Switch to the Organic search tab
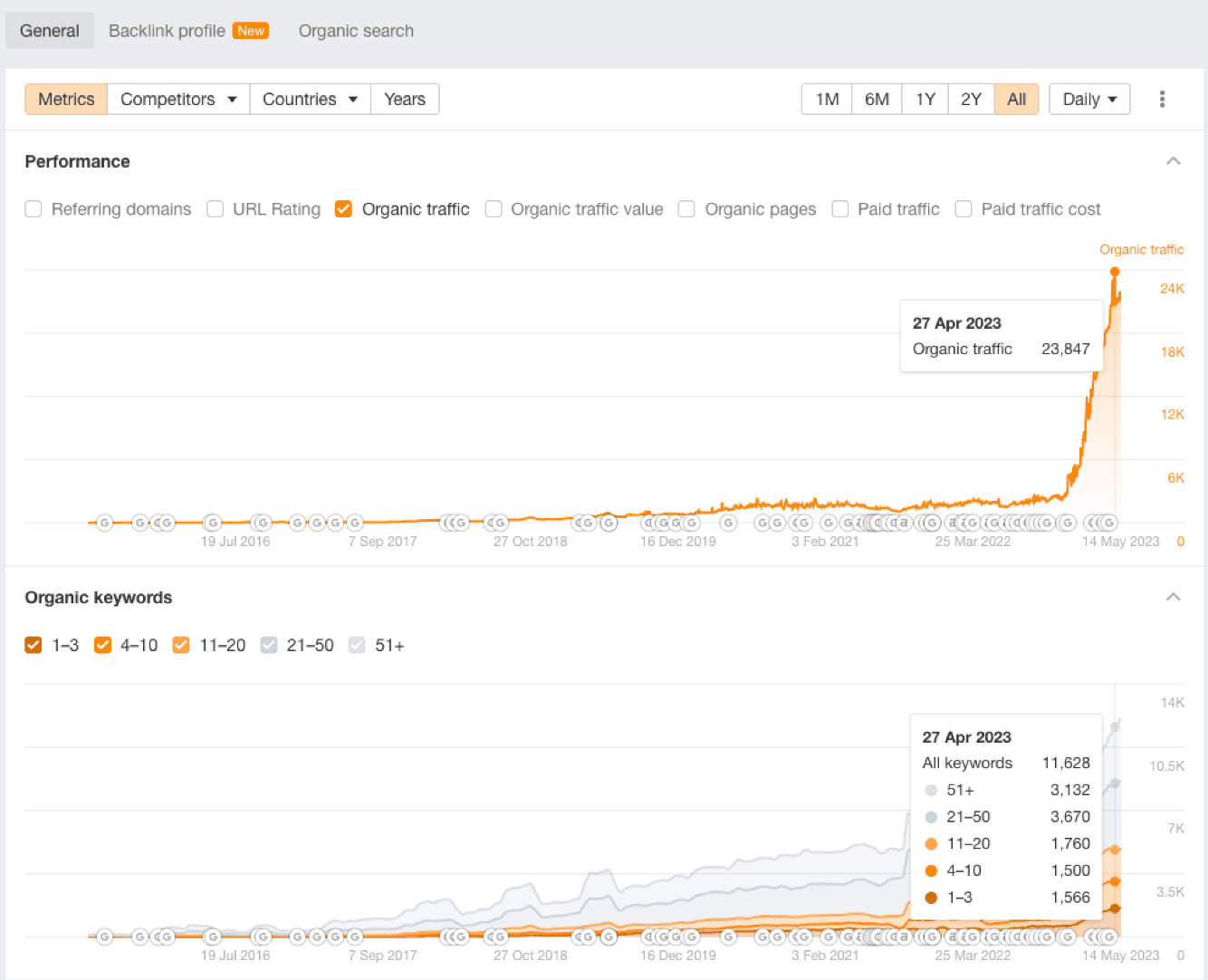The image size is (1208, 980). click(x=356, y=31)
